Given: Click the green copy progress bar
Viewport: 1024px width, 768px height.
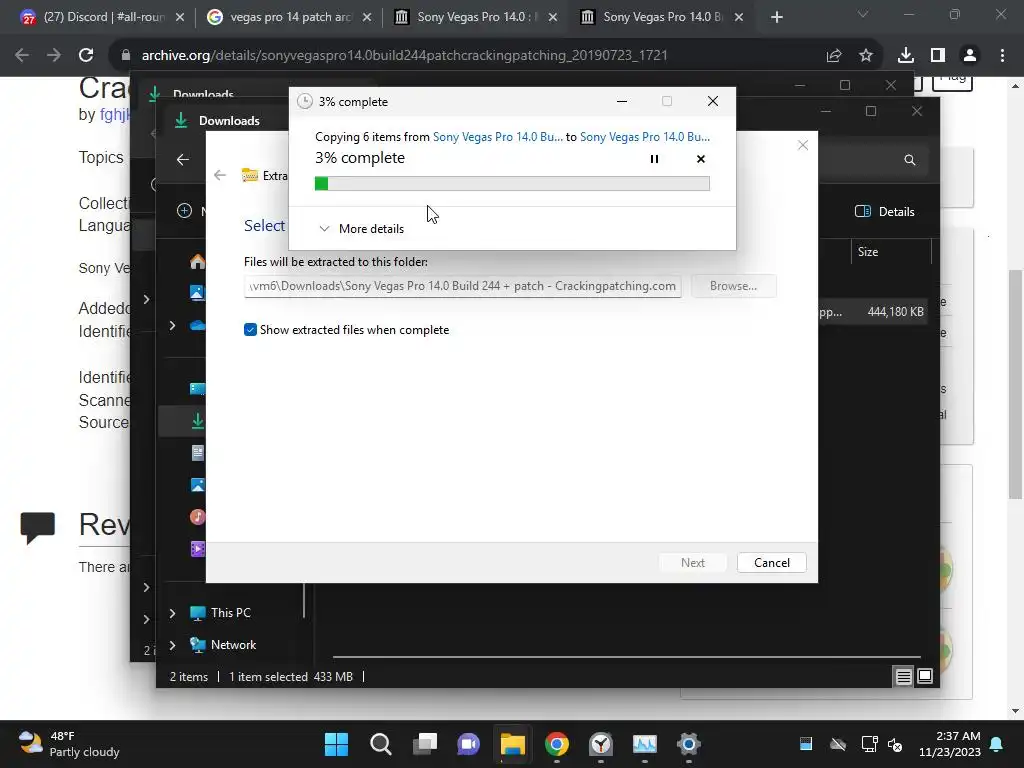Looking at the screenshot, I should point(512,184).
